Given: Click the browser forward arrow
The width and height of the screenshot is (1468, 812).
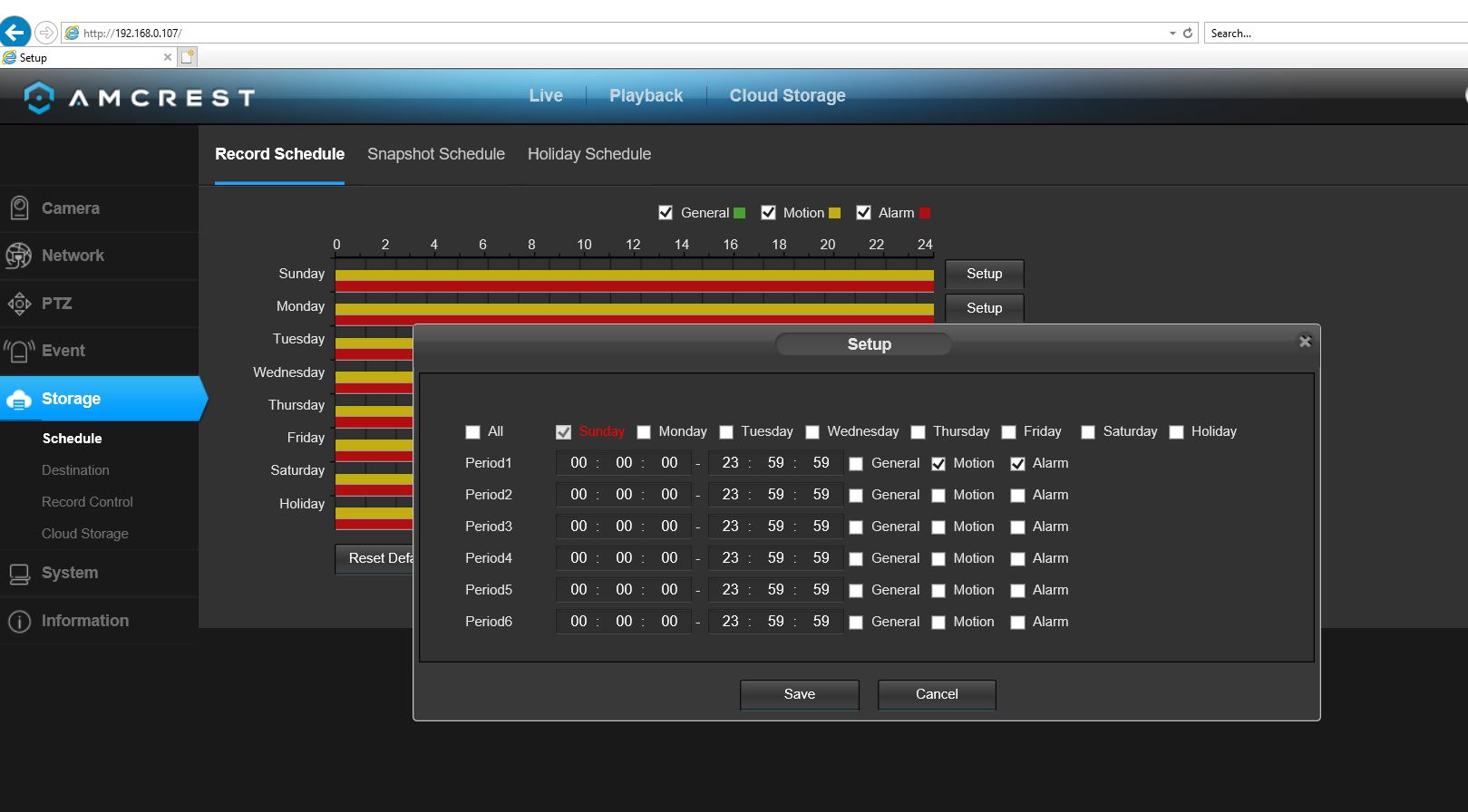Looking at the screenshot, I should pyautogui.click(x=45, y=33).
